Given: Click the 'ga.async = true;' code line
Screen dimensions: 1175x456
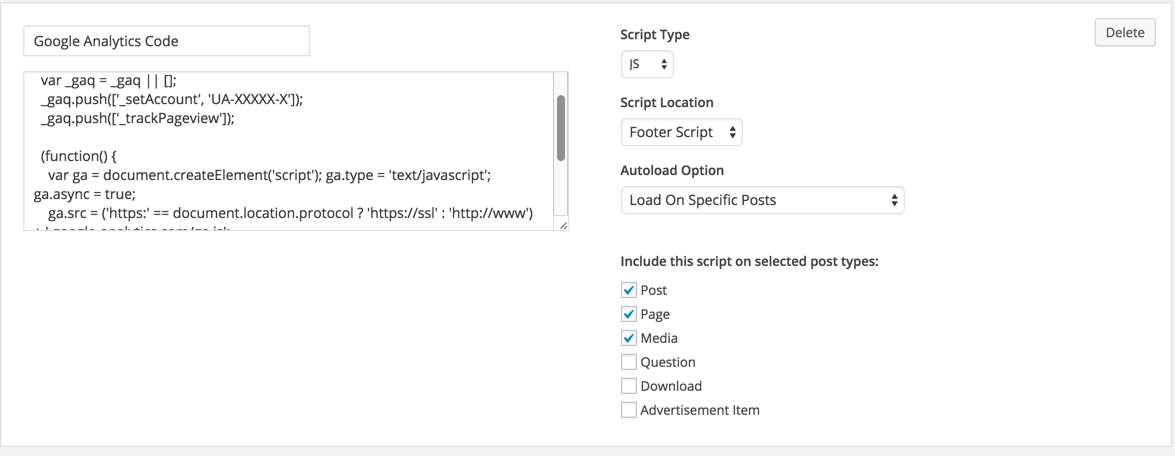Looking at the screenshot, I should 84,194.
